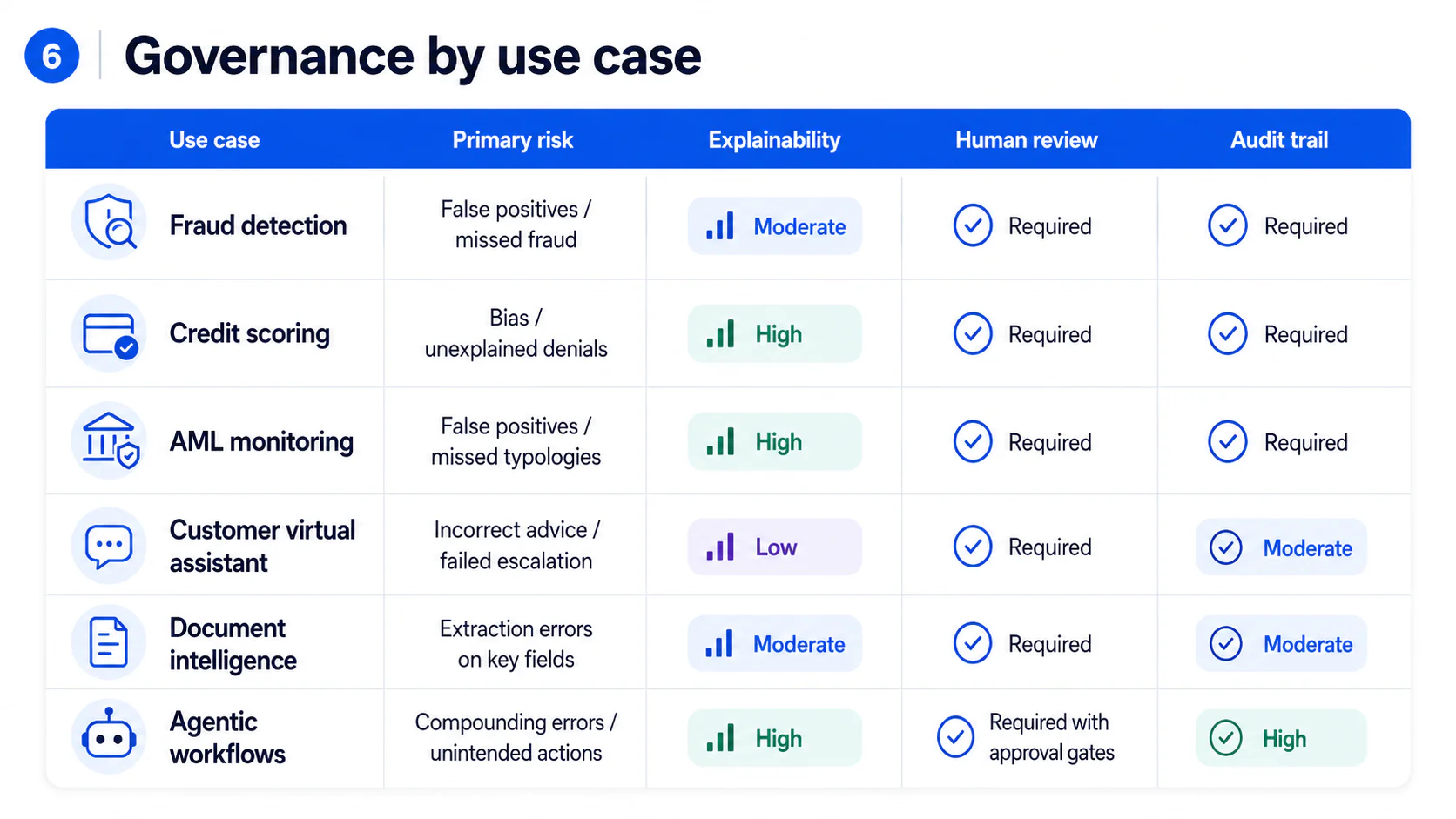
Task: Click the Audit trail column header
Action: pyautogui.click(x=1279, y=140)
